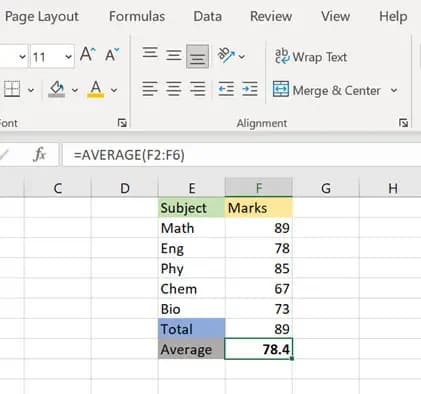The height and width of the screenshot is (394, 421).
Task: Click the Decrease Font Size icon
Action: pos(112,55)
